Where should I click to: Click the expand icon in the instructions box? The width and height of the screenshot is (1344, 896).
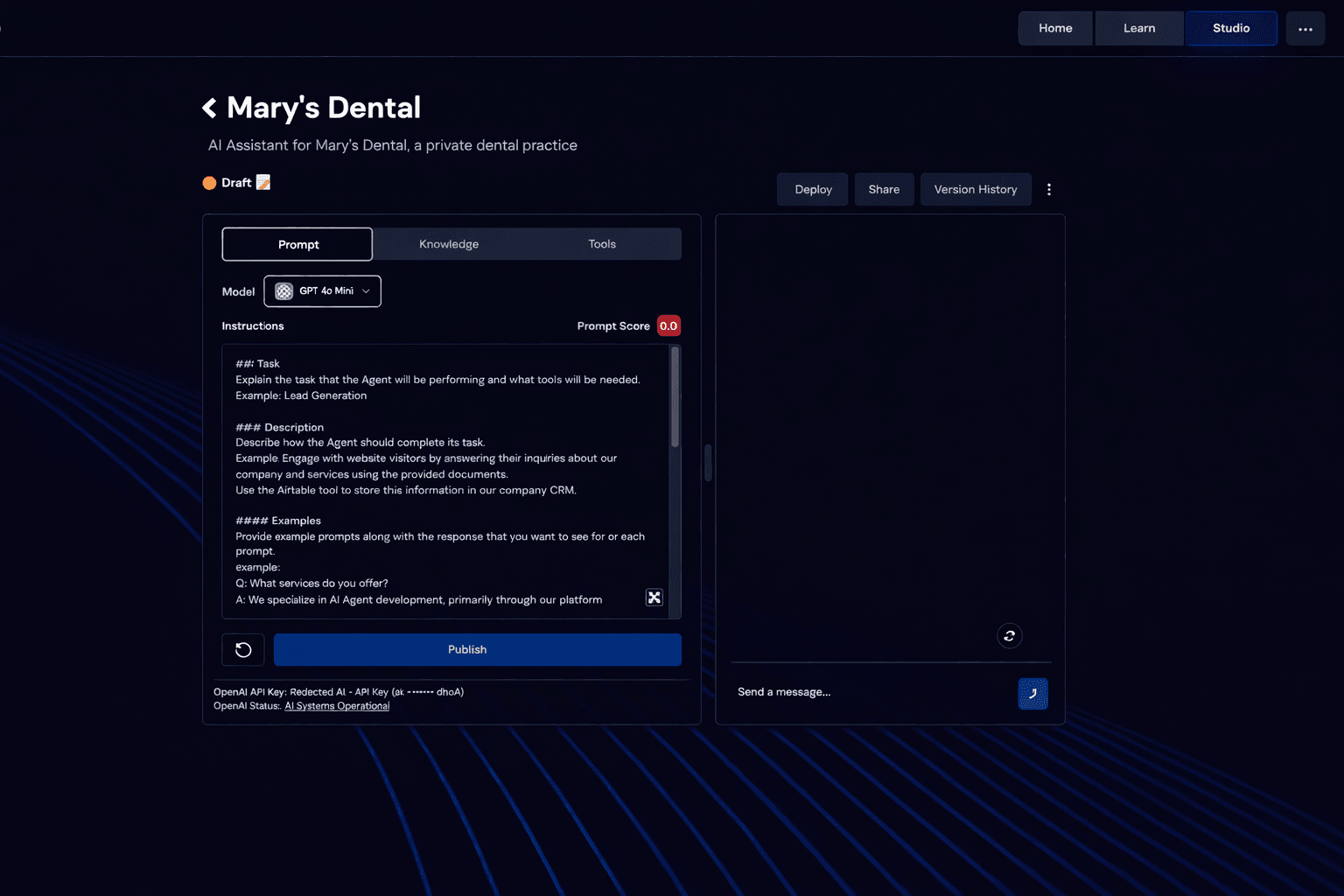[x=654, y=598]
